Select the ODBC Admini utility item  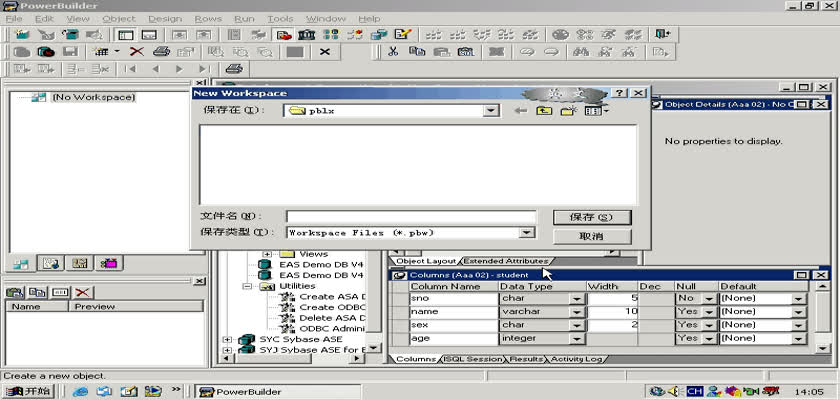click(332, 328)
